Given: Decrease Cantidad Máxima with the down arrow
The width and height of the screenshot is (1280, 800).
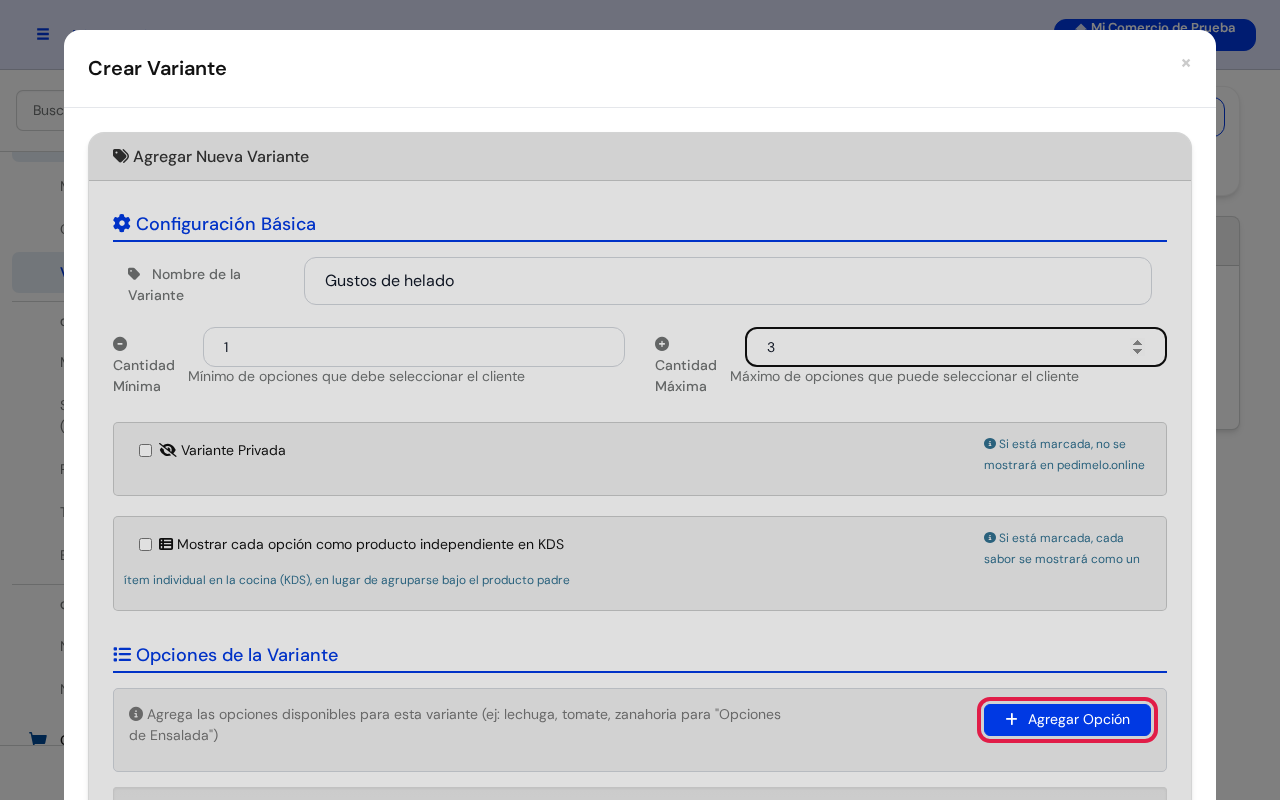Looking at the screenshot, I should click(1137, 352).
